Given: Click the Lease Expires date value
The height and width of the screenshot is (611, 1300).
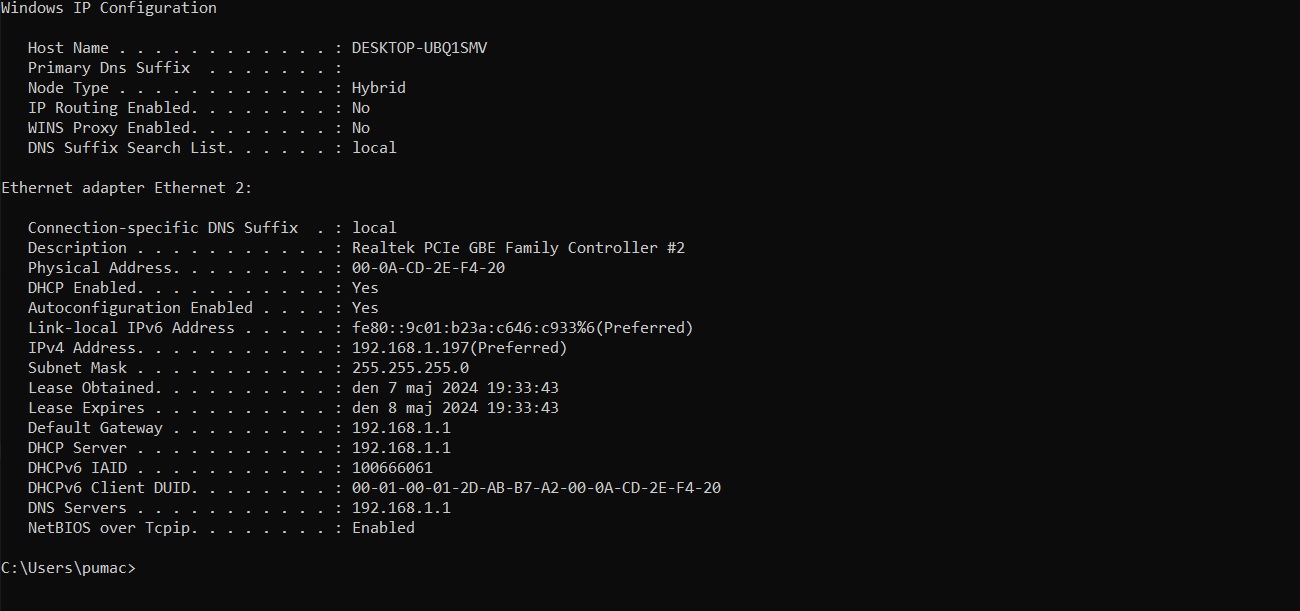Looking at the screenshot, I should pos(455,408).
